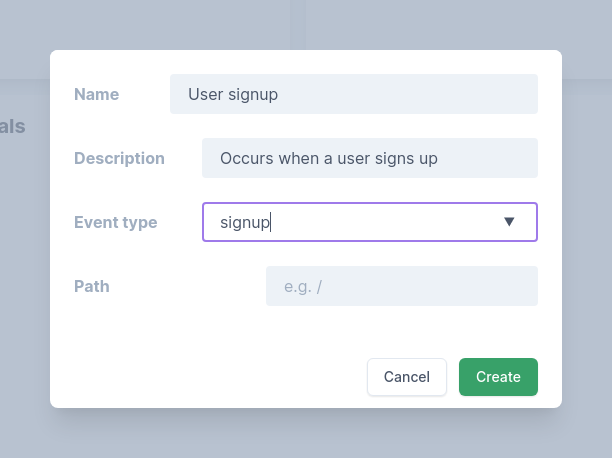Screen dimensions: 612x458
Task: Open the Event type dropdown arrow
Action: click(509, 222)
